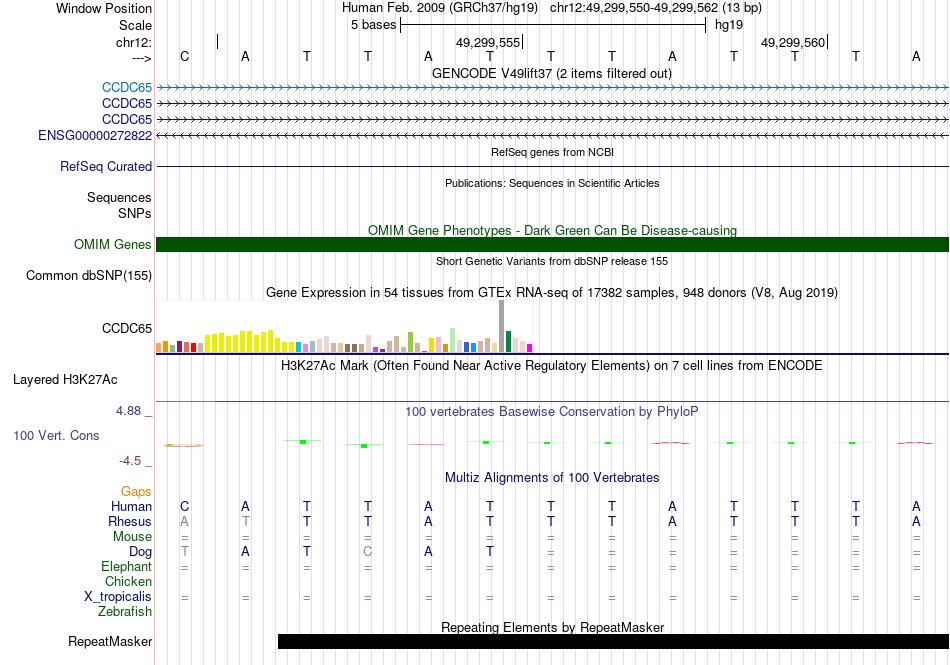The height and width of the screenshot is (665, 950).
Task: Click the Human species label in Multiz
Action: pos(131,506)
